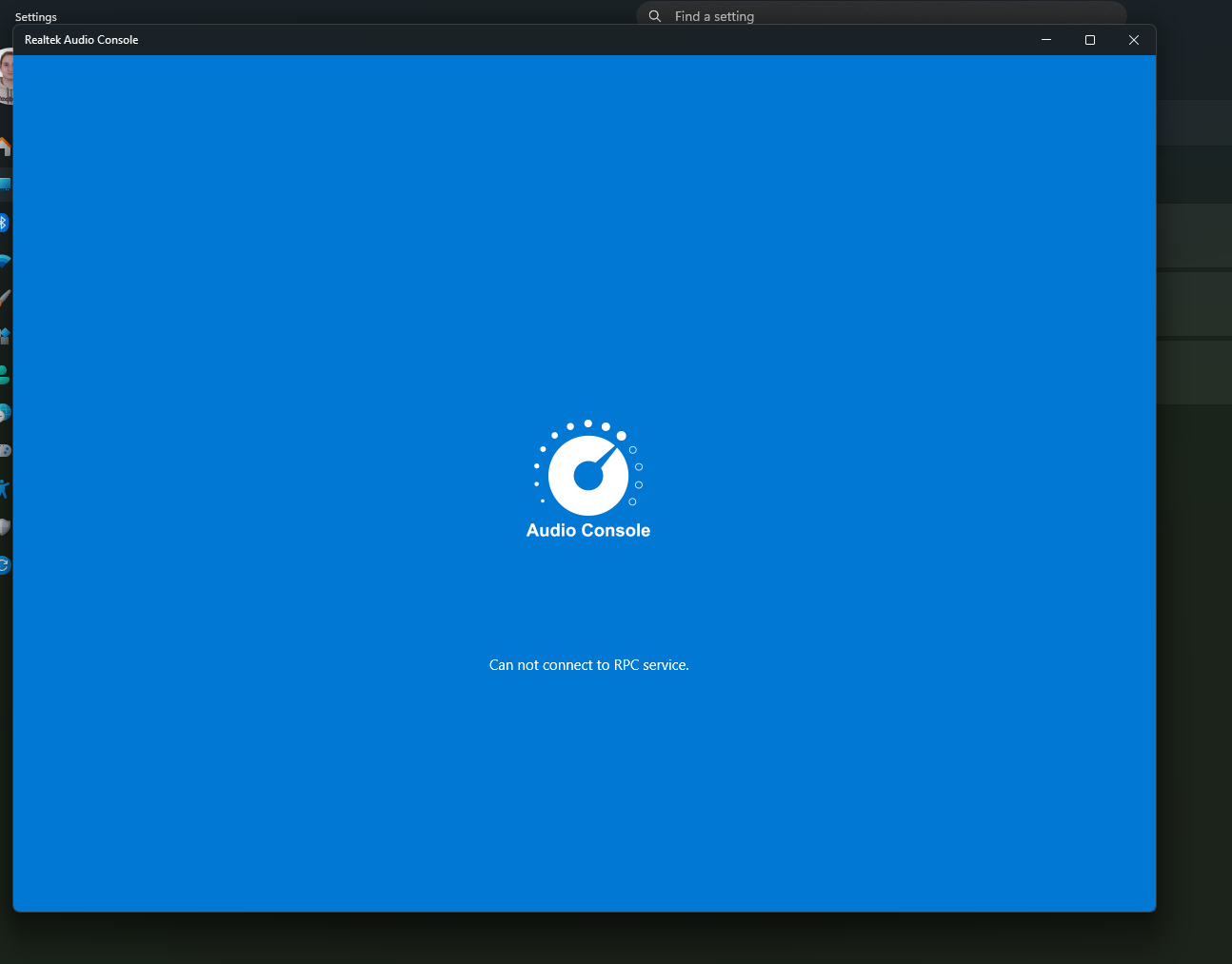Open the System category in Settings sidebar
The height and width of the screenshot is (964, 1232).
[x=6, y=185]
